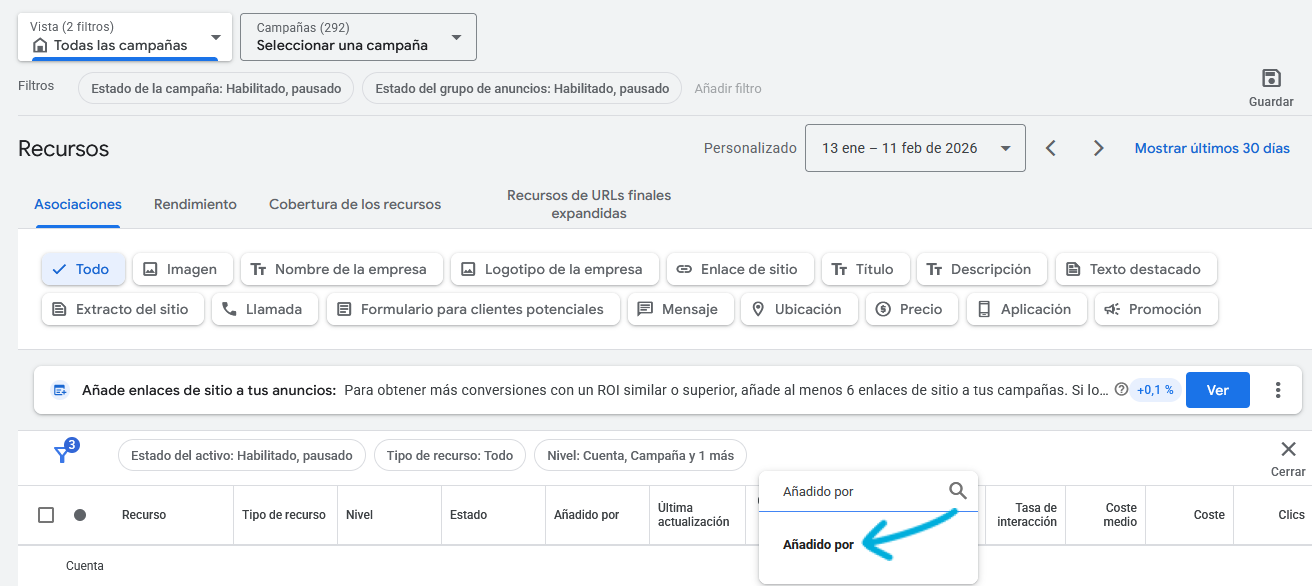Go to next date range arrow
1312x586 pixels.
[1098, 148]
